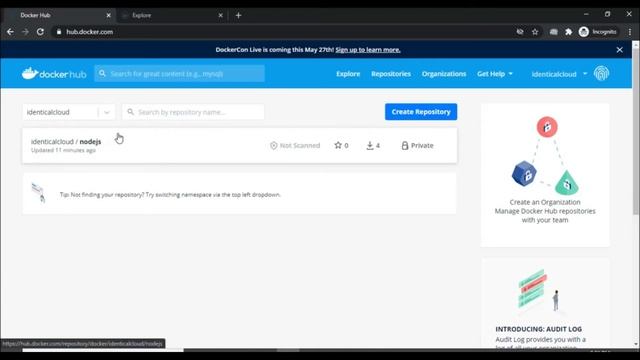Open the browser extensions puzzle icon

click(x=569, y=32)
